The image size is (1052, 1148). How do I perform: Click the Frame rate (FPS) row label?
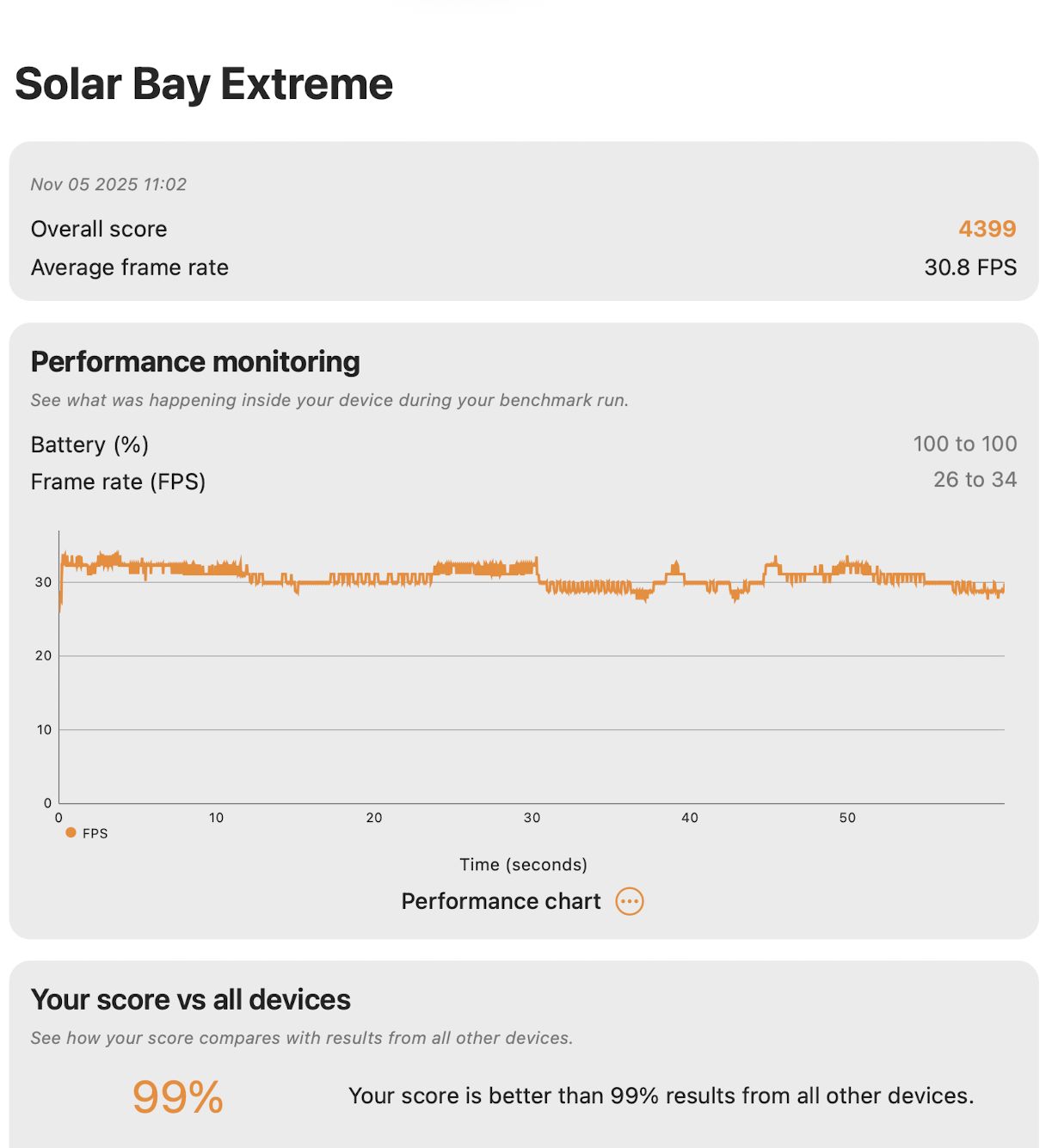[x=118, y=482]
